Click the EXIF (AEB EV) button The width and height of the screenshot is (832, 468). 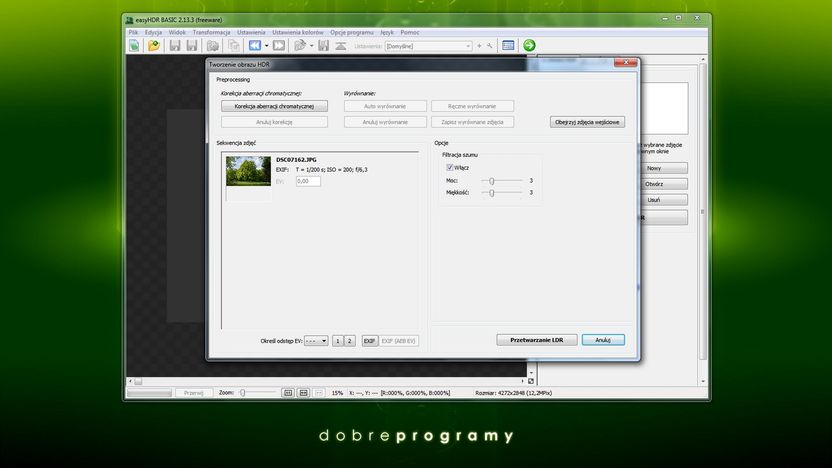pyautogui.click(x=398, y=341)
